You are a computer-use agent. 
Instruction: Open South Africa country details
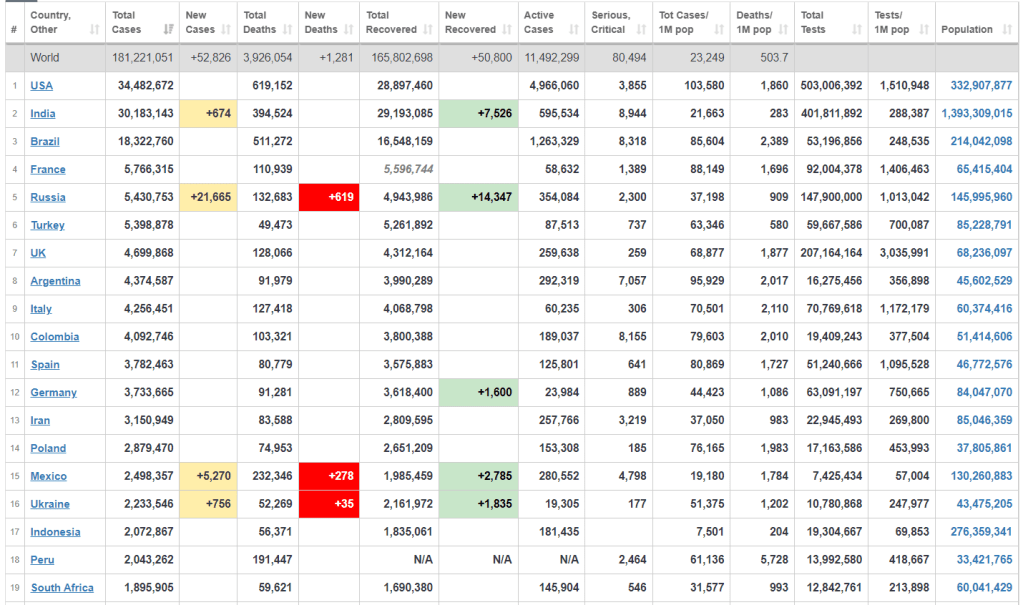62,588
